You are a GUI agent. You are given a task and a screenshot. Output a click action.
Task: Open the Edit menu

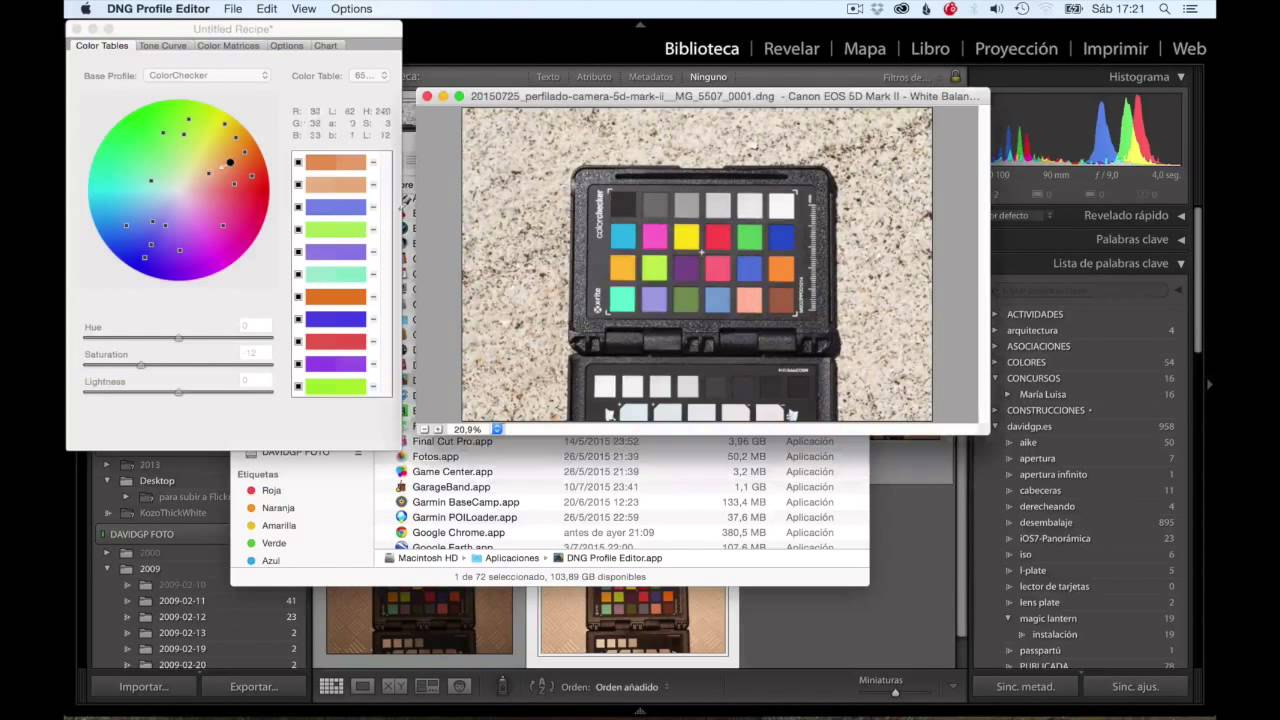coord(267,9)
